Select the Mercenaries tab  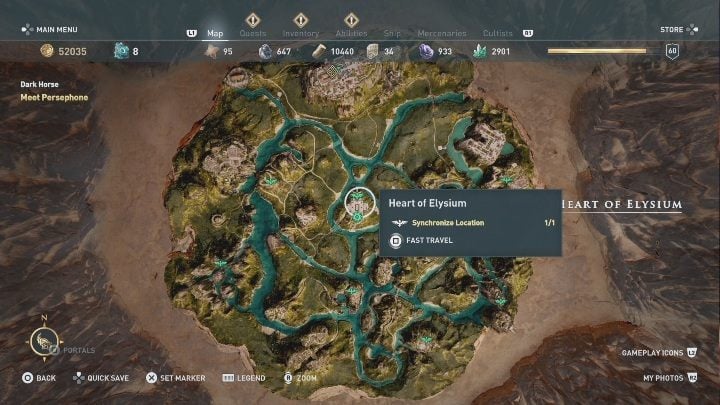tap(442, 33)
